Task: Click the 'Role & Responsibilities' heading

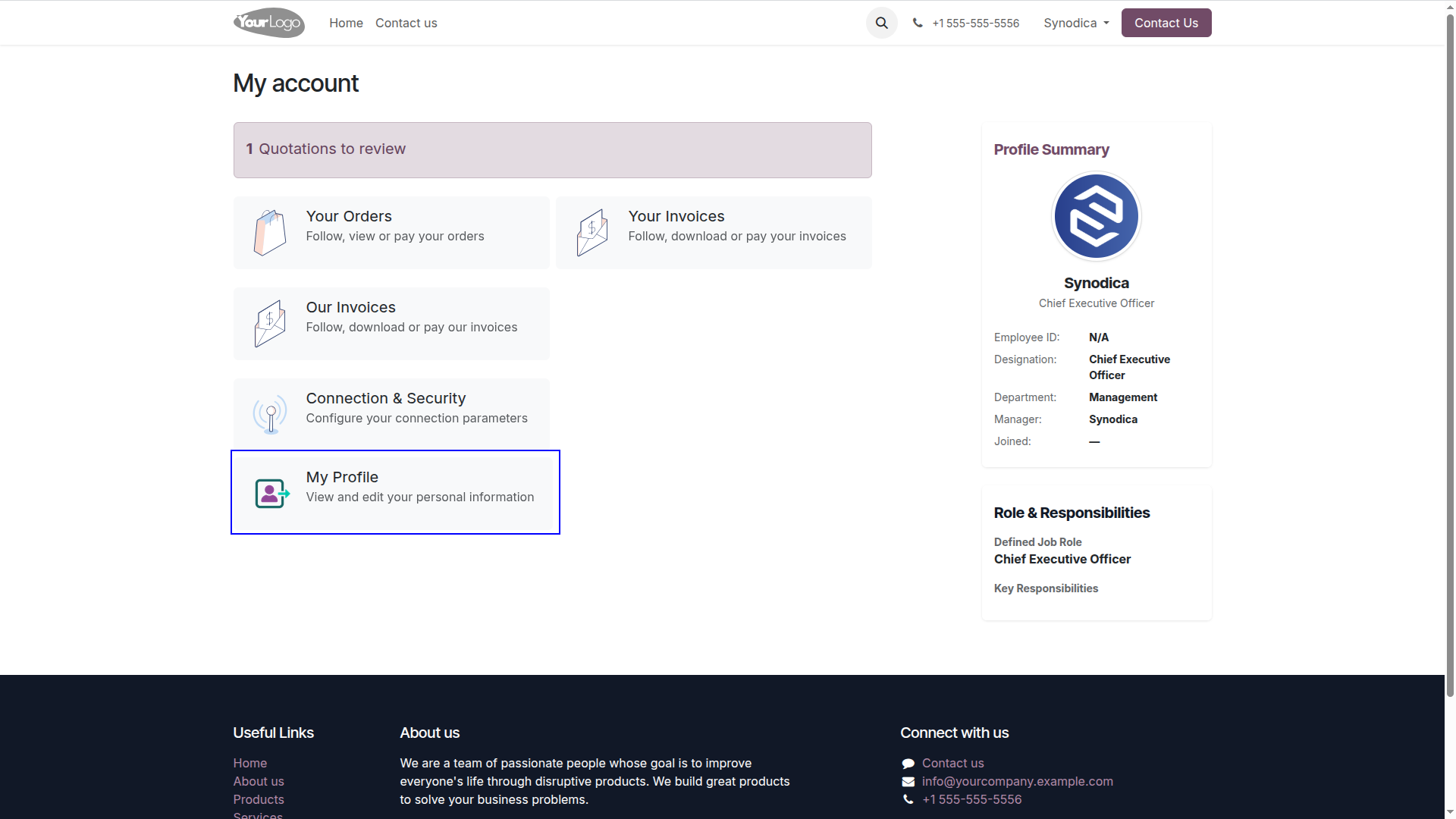Action: [1072, 513]
